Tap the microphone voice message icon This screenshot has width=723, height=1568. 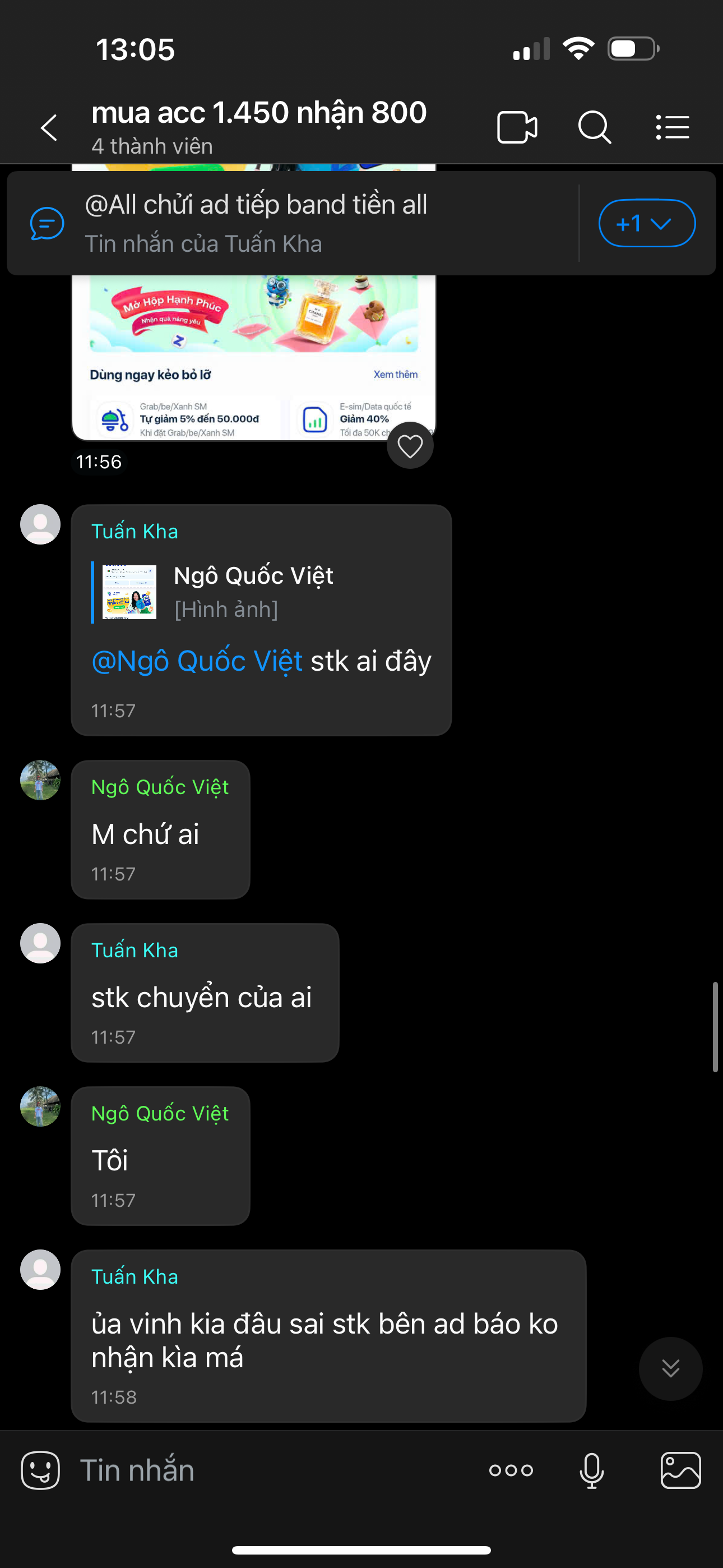click(x=591, y=1470)
